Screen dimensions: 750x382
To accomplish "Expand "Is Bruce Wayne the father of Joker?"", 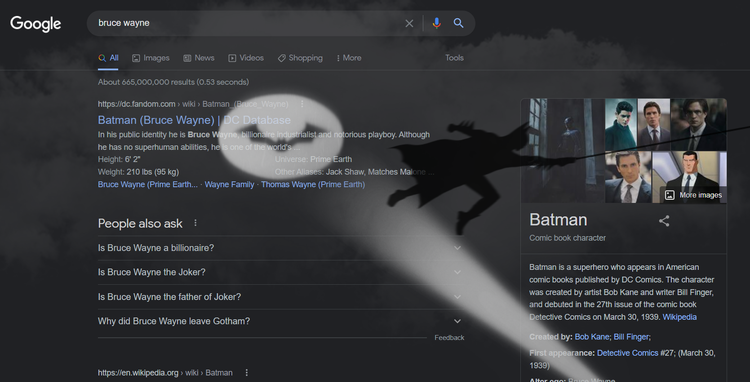I will (281, 297).
